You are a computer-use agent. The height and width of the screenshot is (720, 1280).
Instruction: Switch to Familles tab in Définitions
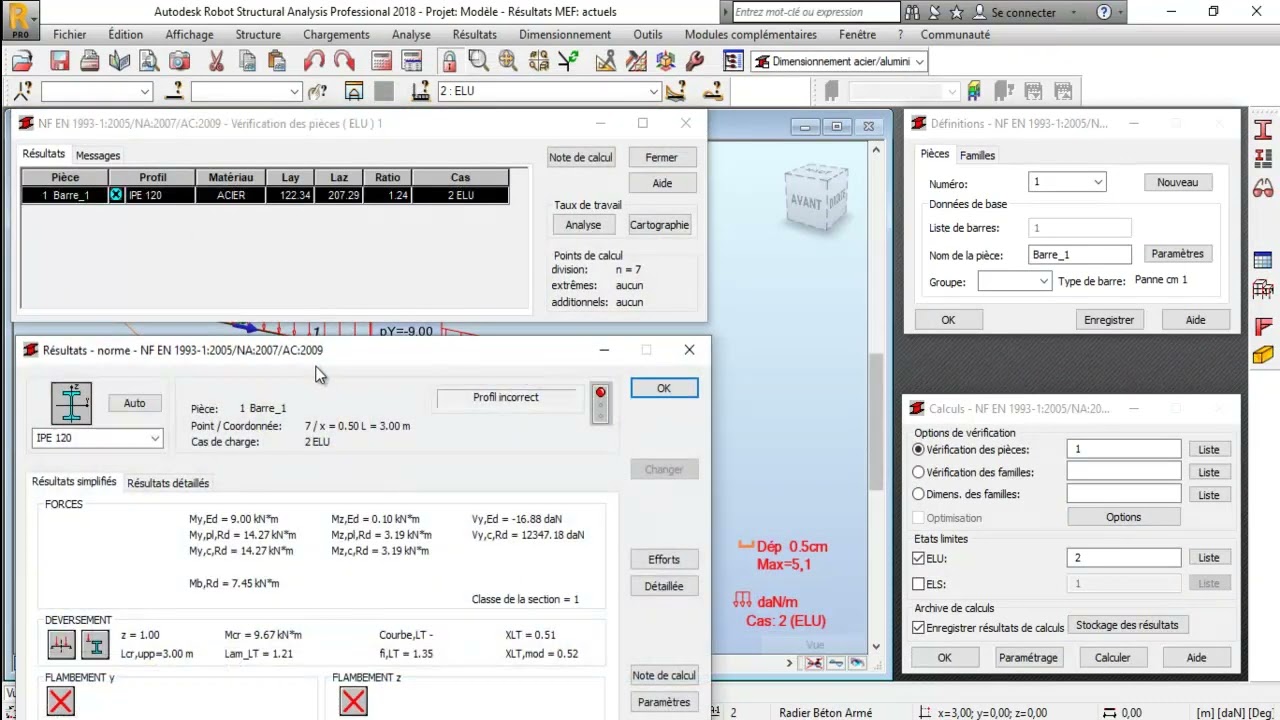[977, 155]
